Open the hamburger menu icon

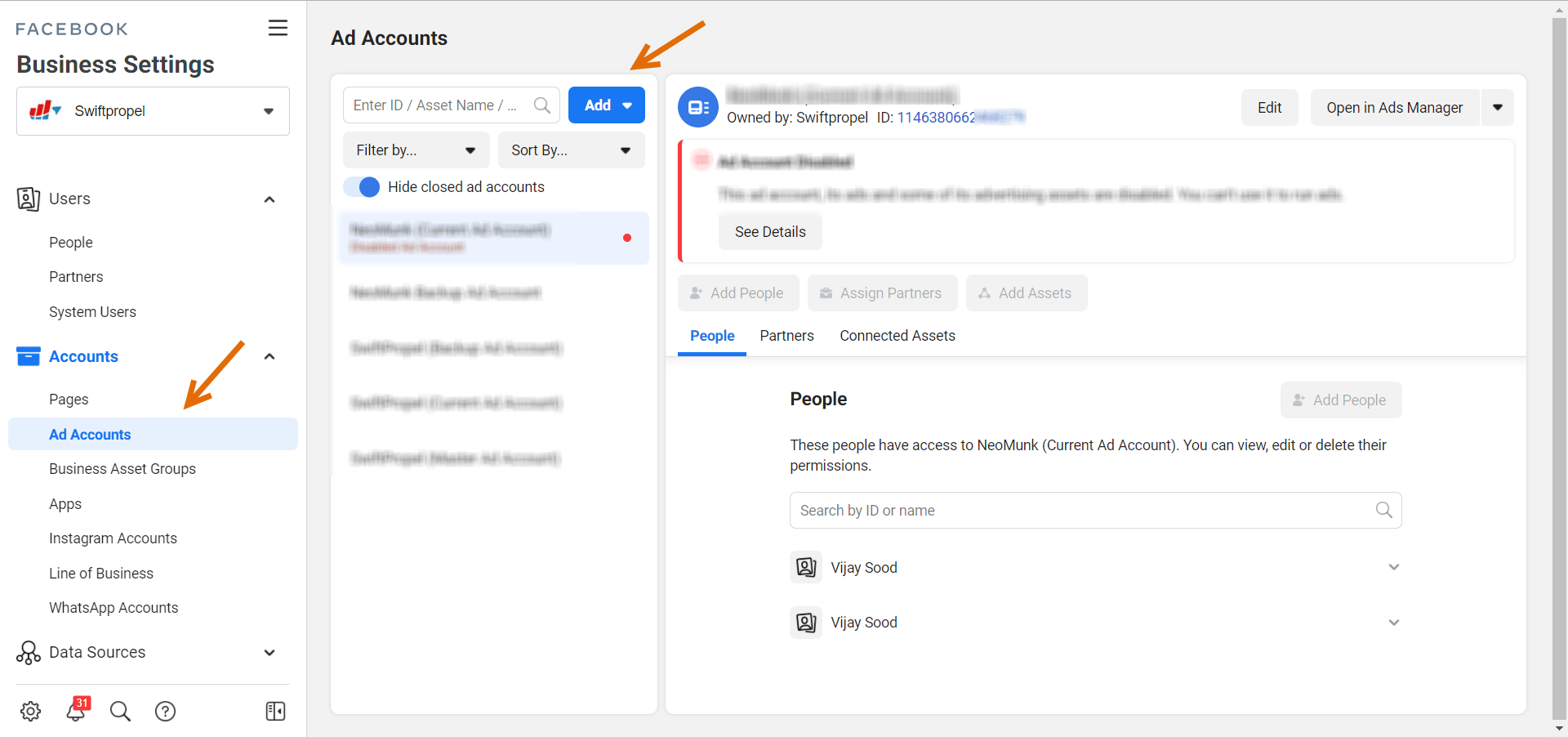coord(278,28)
